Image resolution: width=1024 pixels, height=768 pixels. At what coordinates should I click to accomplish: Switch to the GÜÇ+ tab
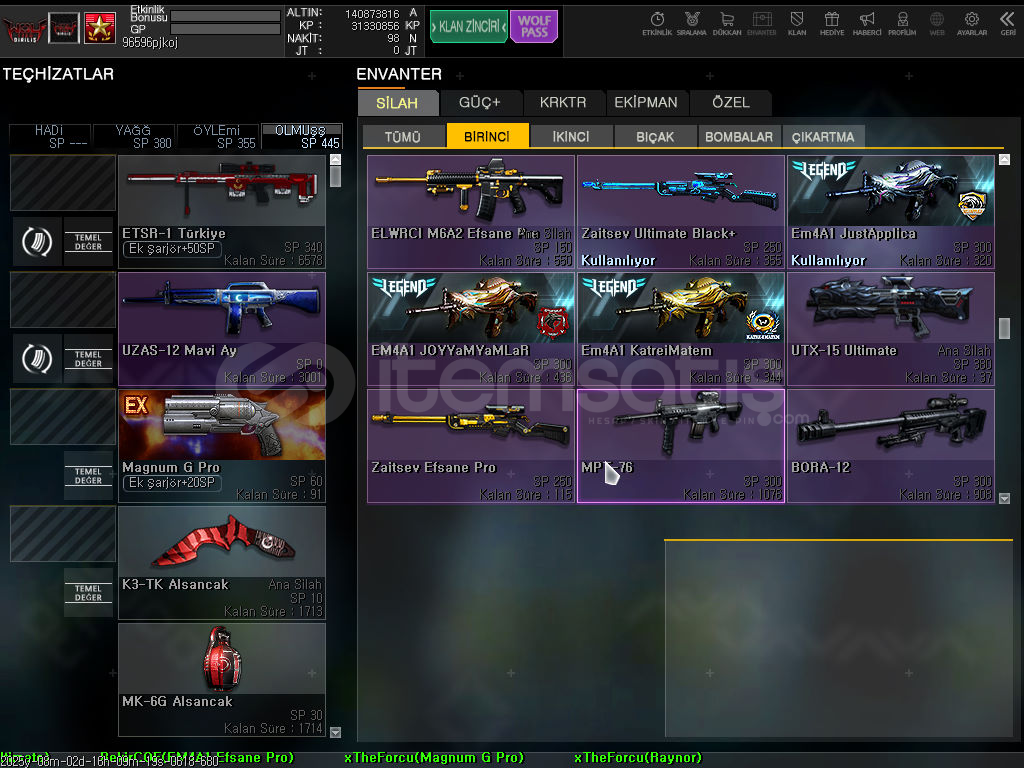[x=480, y=103]
